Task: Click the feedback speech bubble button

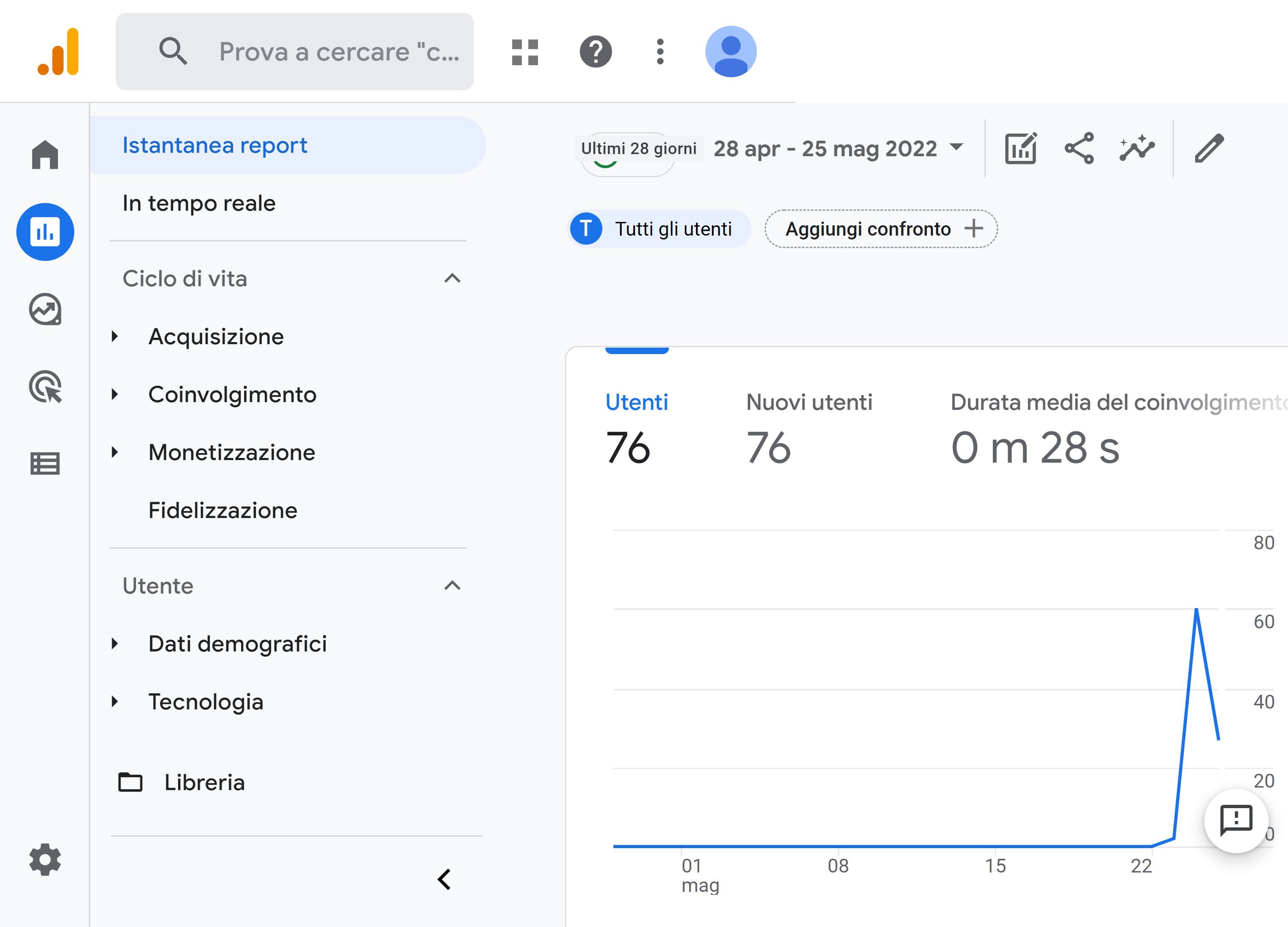Action: tap(1236, 821)
